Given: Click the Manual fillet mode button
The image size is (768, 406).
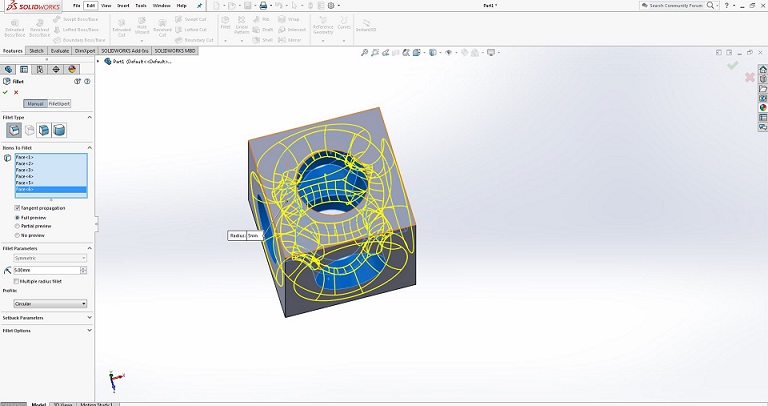Looking at the screenshot, I should click(35, 104).
